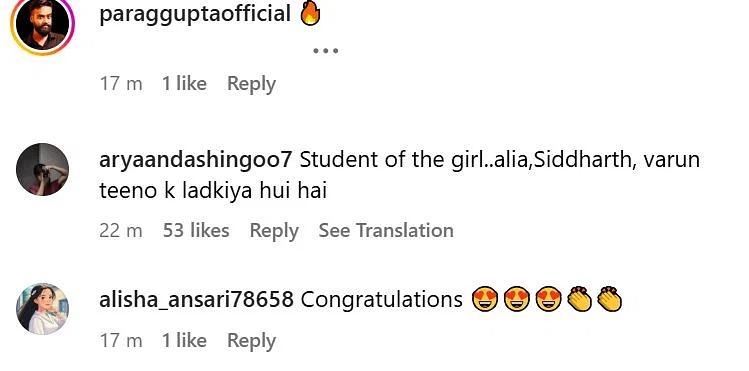The image size is (749, 371).
Task: Open aryaandashingoo7's profile avatar
Action: pos(43,170)
